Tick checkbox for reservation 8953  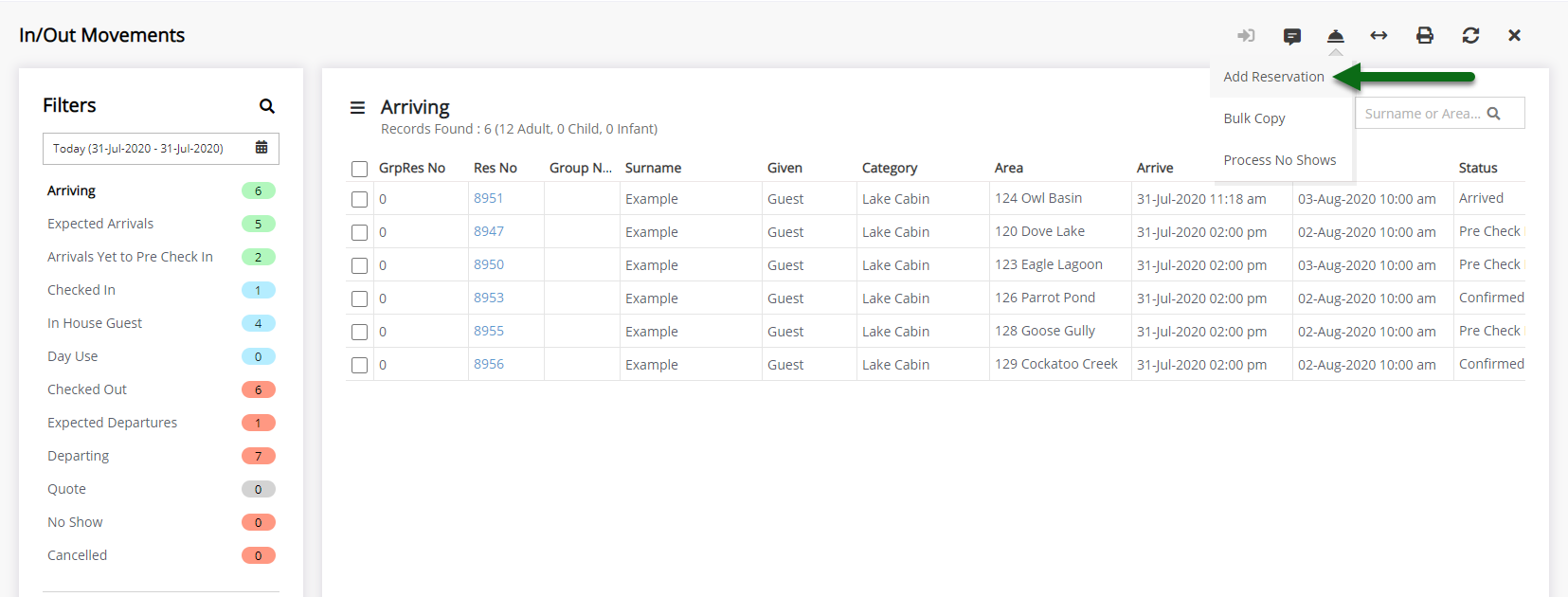359,298
